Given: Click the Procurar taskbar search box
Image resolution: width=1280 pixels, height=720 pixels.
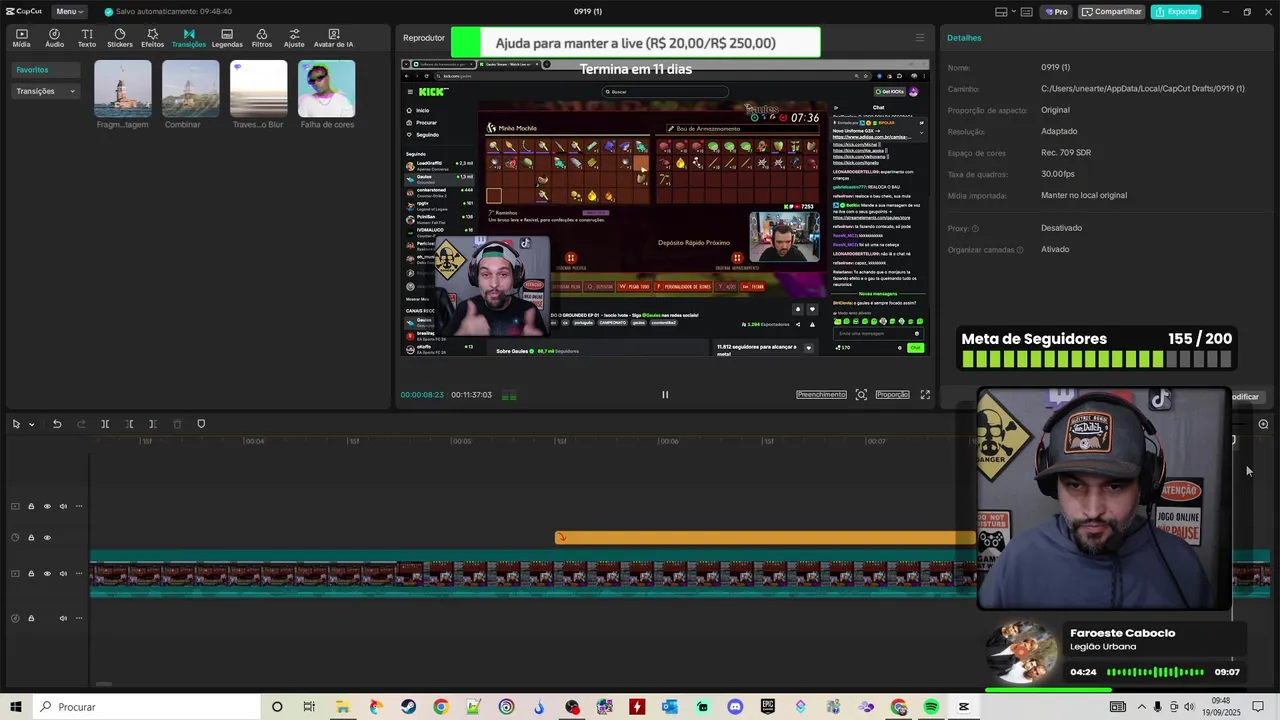Looking at the screenshot, I should [145, 707].
